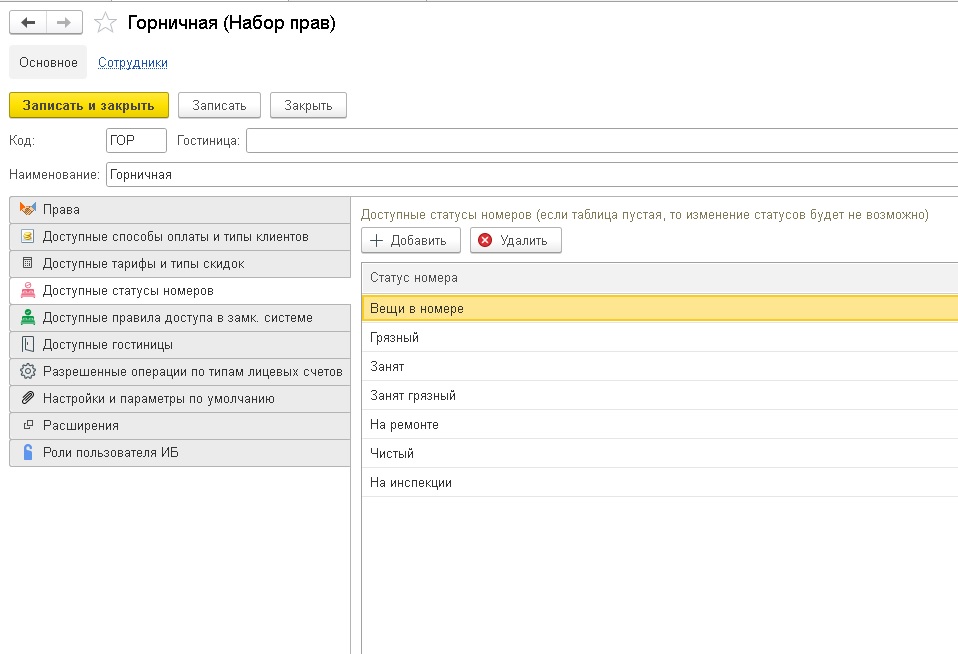
Task: Click the gear icon beside Разрешенные операции
Action: tap(28, 372)
